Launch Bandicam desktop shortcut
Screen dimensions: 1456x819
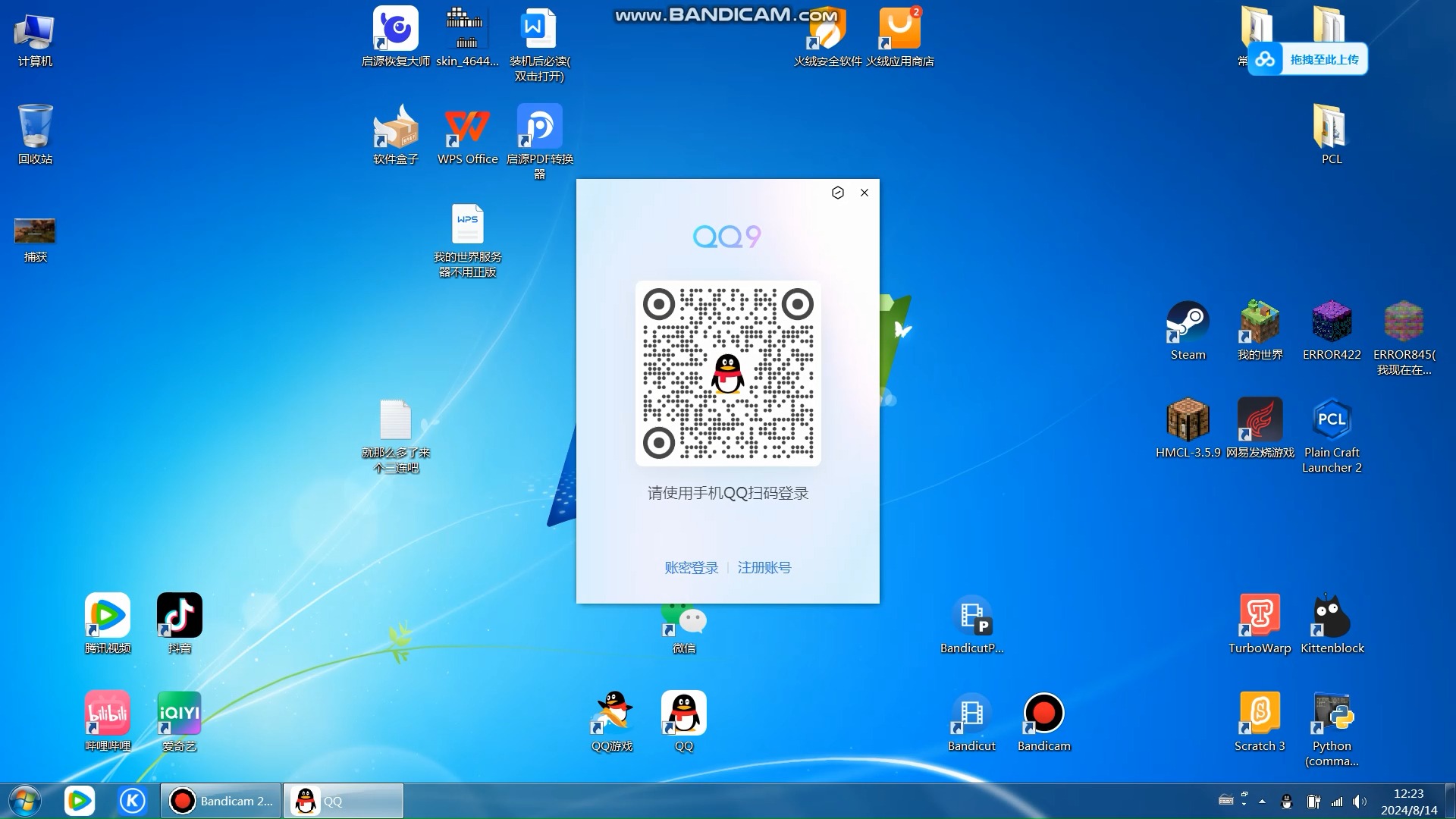coord(1043,721)
